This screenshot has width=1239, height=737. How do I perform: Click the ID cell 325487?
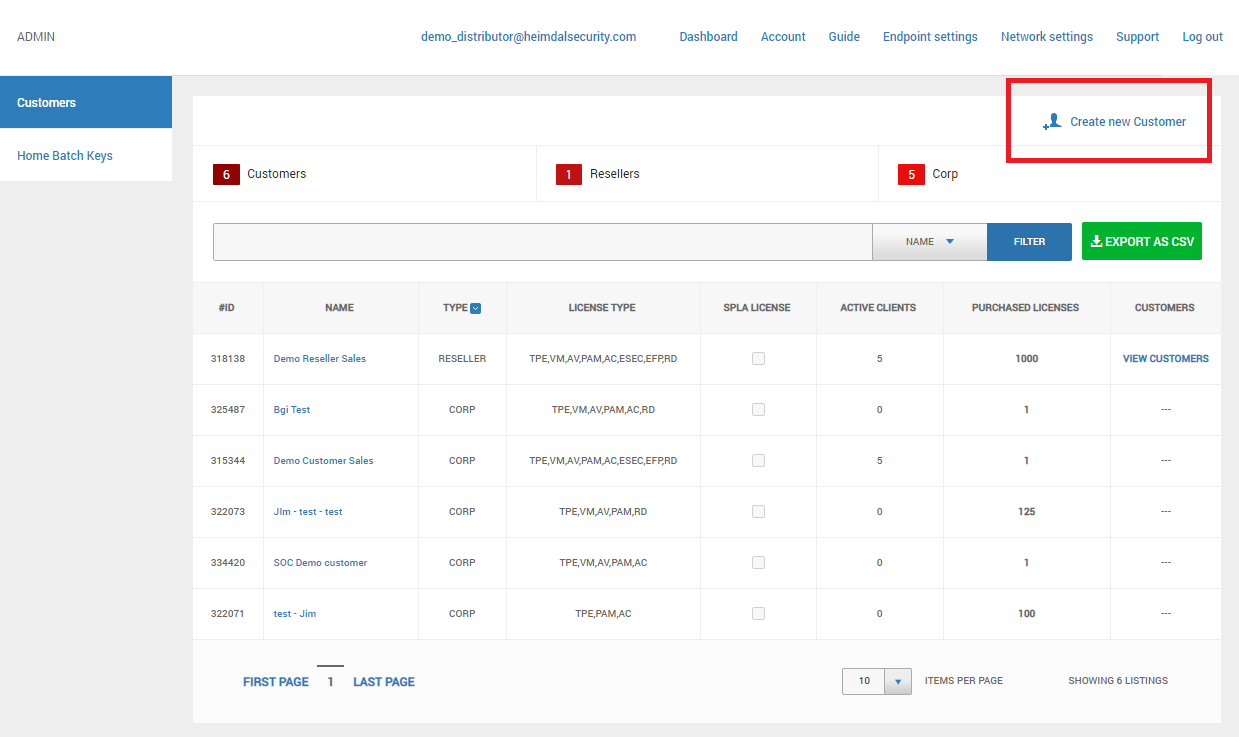click(x=227, y=409)
